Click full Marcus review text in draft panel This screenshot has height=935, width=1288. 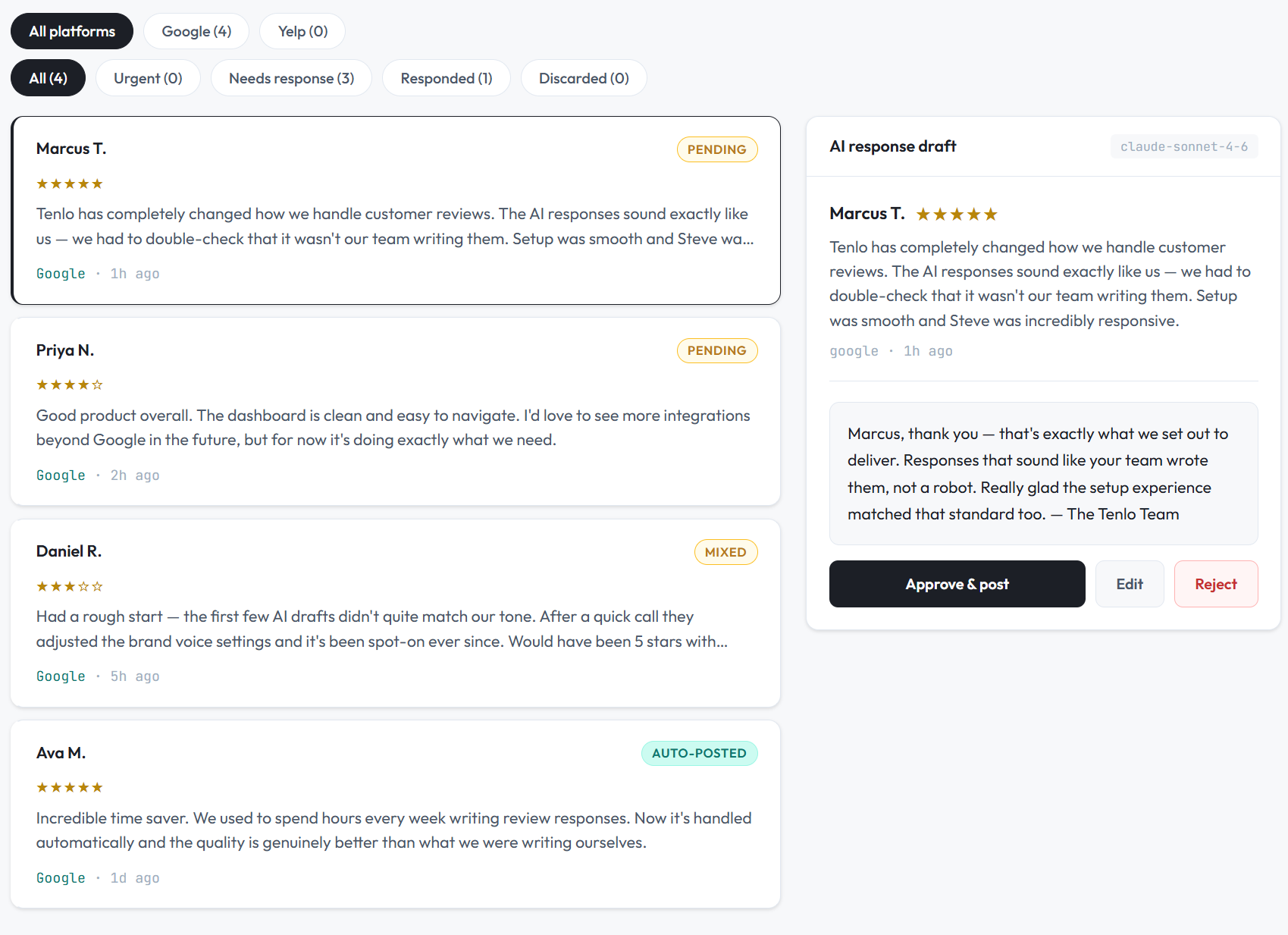[1040, 284]
